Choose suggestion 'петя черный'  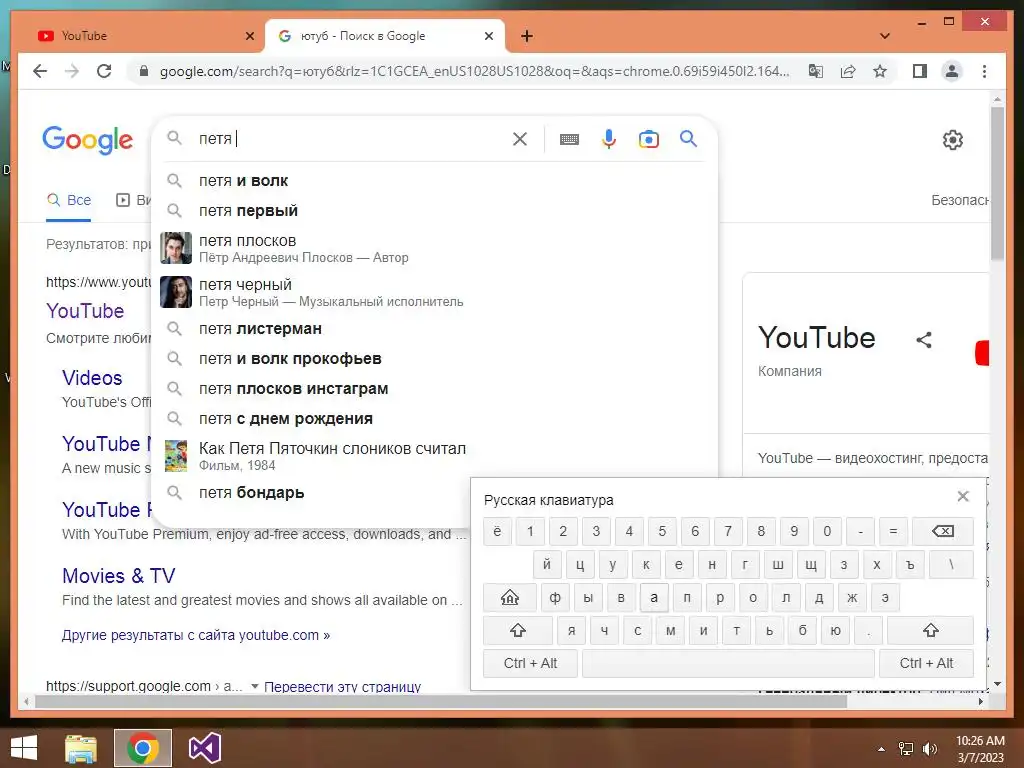point(434,292)
